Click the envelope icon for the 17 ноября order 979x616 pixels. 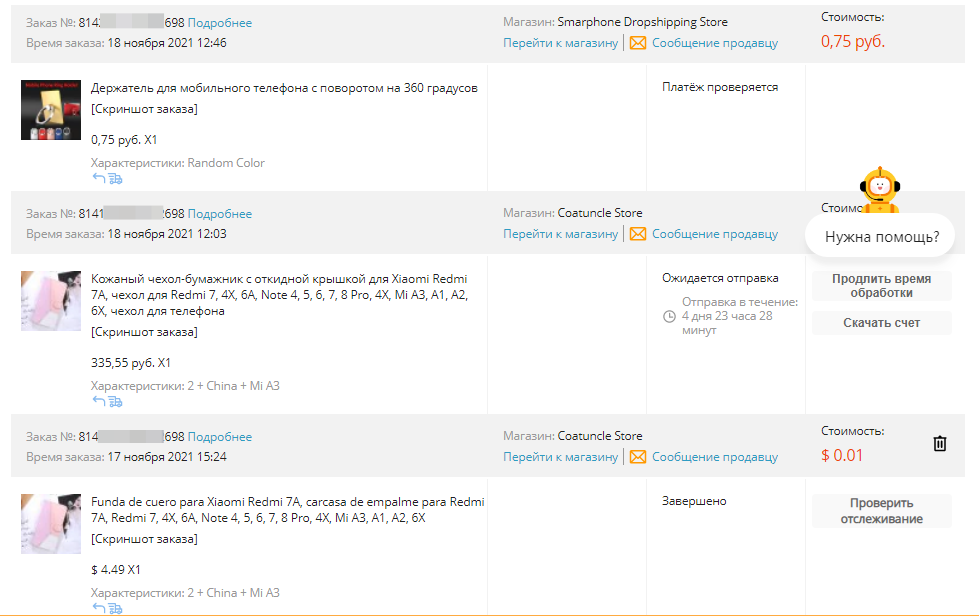(x=637, y=457)
